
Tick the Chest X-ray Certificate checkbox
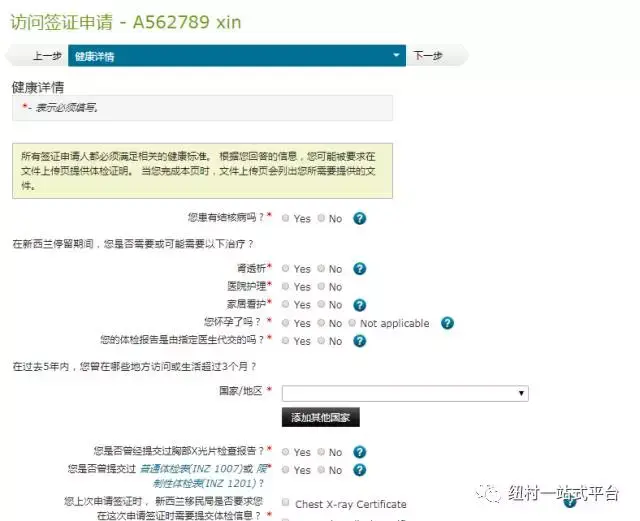click(286, 502)
